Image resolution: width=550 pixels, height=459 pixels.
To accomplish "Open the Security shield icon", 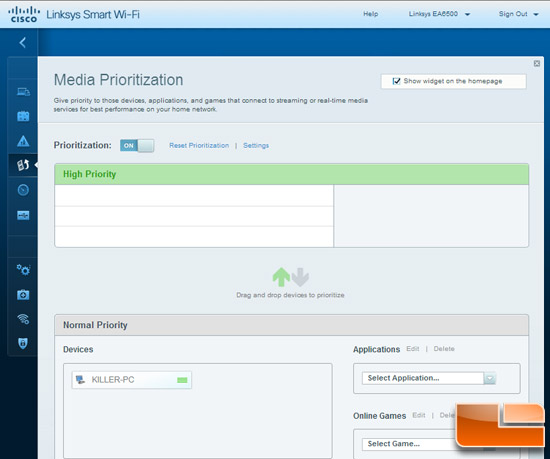I will [x=23, y=343].
